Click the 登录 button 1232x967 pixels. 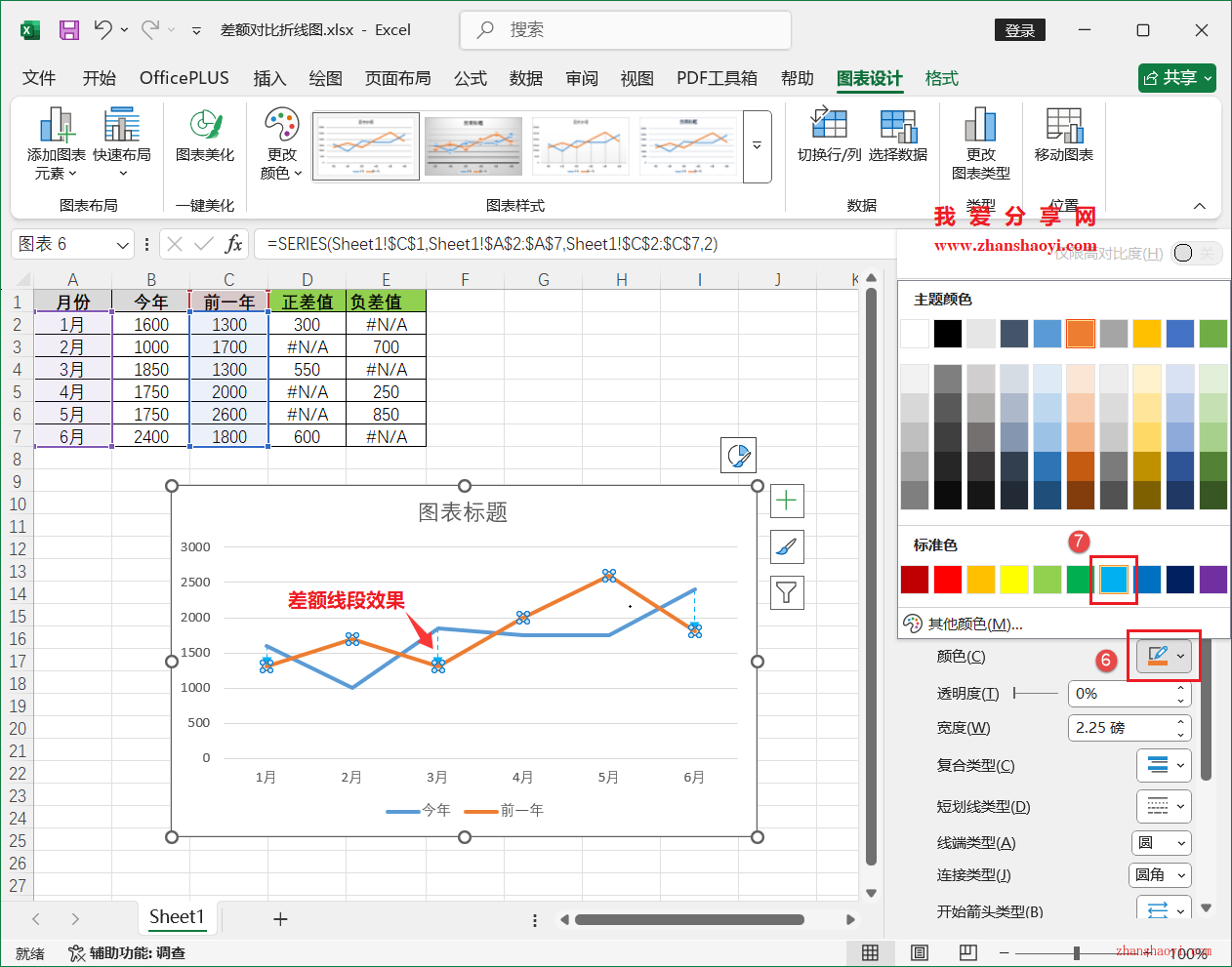[x=1019, y=29]
